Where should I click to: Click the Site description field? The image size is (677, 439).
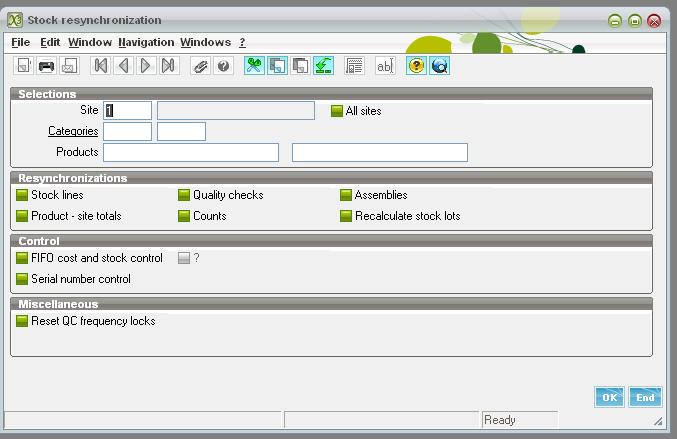coord(236,111)
